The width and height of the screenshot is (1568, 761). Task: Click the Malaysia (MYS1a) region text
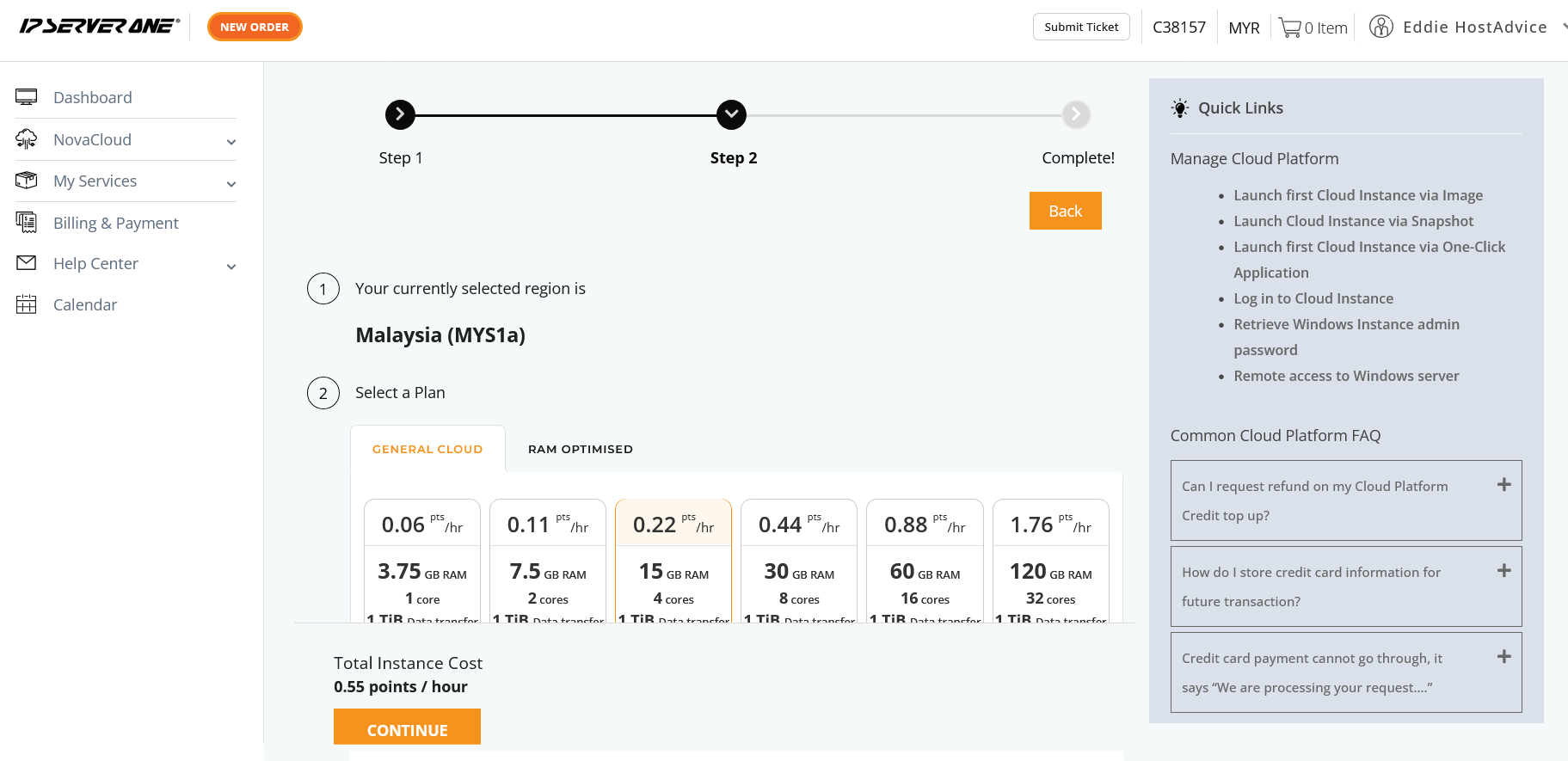point(440,334)
